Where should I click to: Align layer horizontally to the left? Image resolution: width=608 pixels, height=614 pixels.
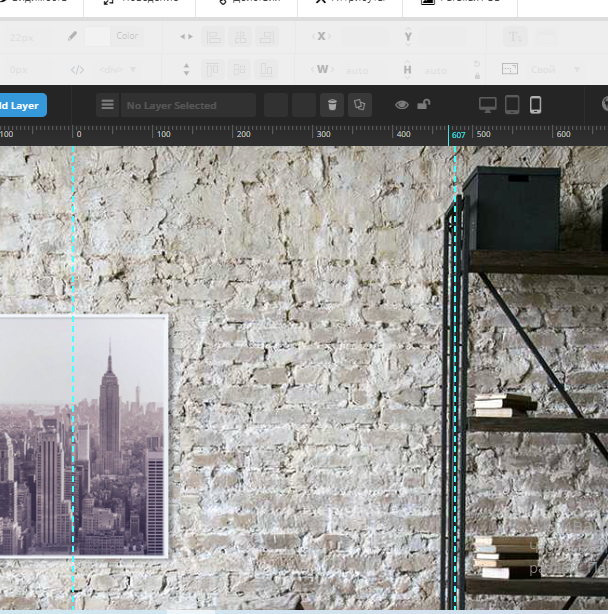pyautogui.click(x=213, y=37)
